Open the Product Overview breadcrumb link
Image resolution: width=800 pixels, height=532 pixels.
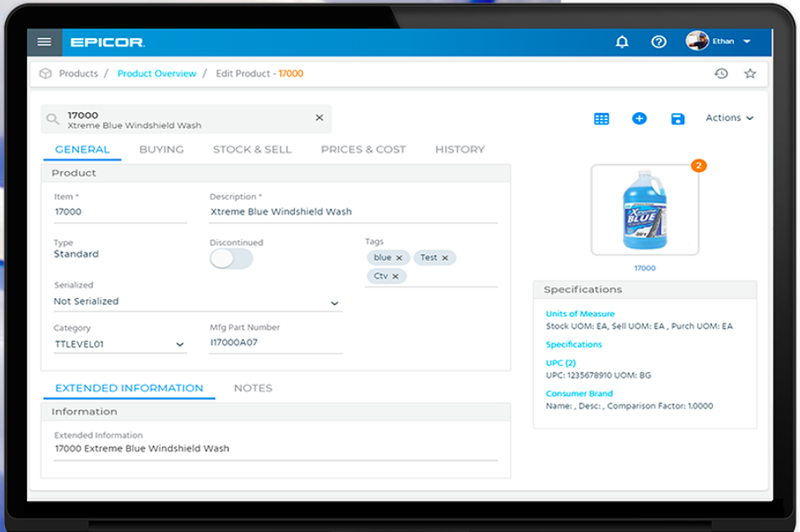pyautogui.click(x=157, y=73)
